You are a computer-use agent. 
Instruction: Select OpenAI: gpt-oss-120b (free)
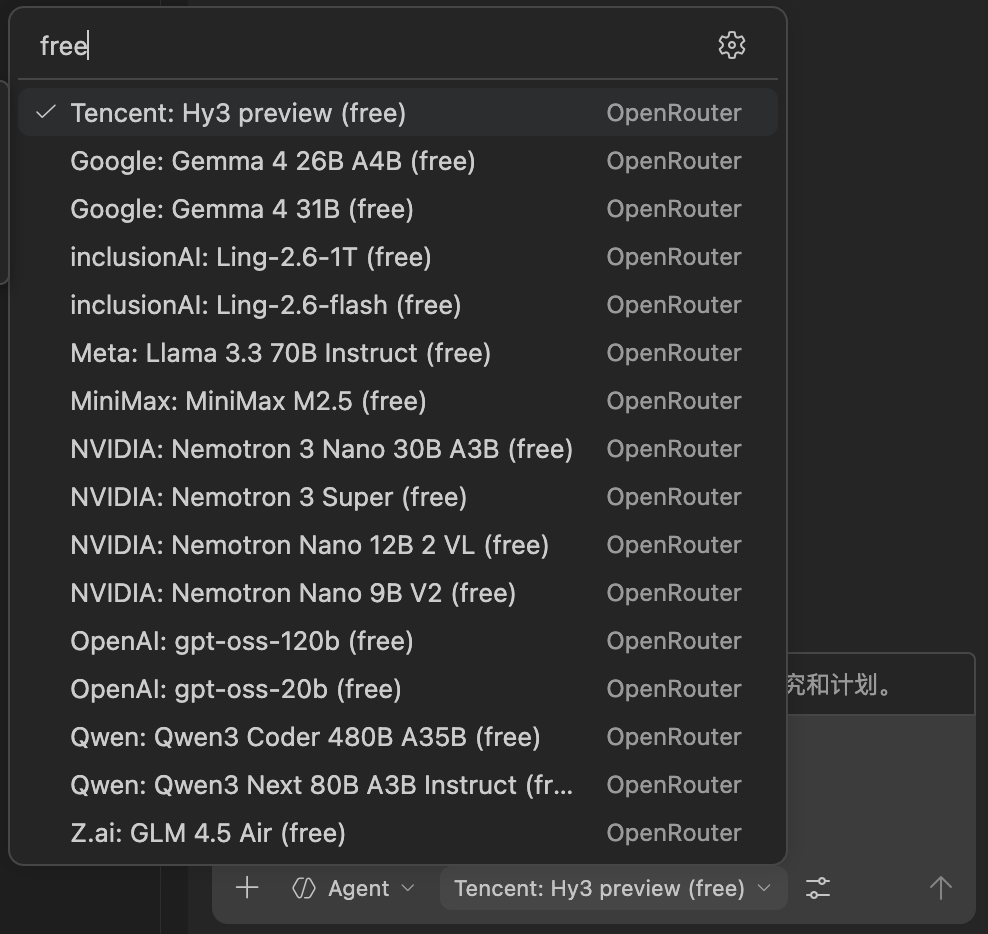(242, 641)
